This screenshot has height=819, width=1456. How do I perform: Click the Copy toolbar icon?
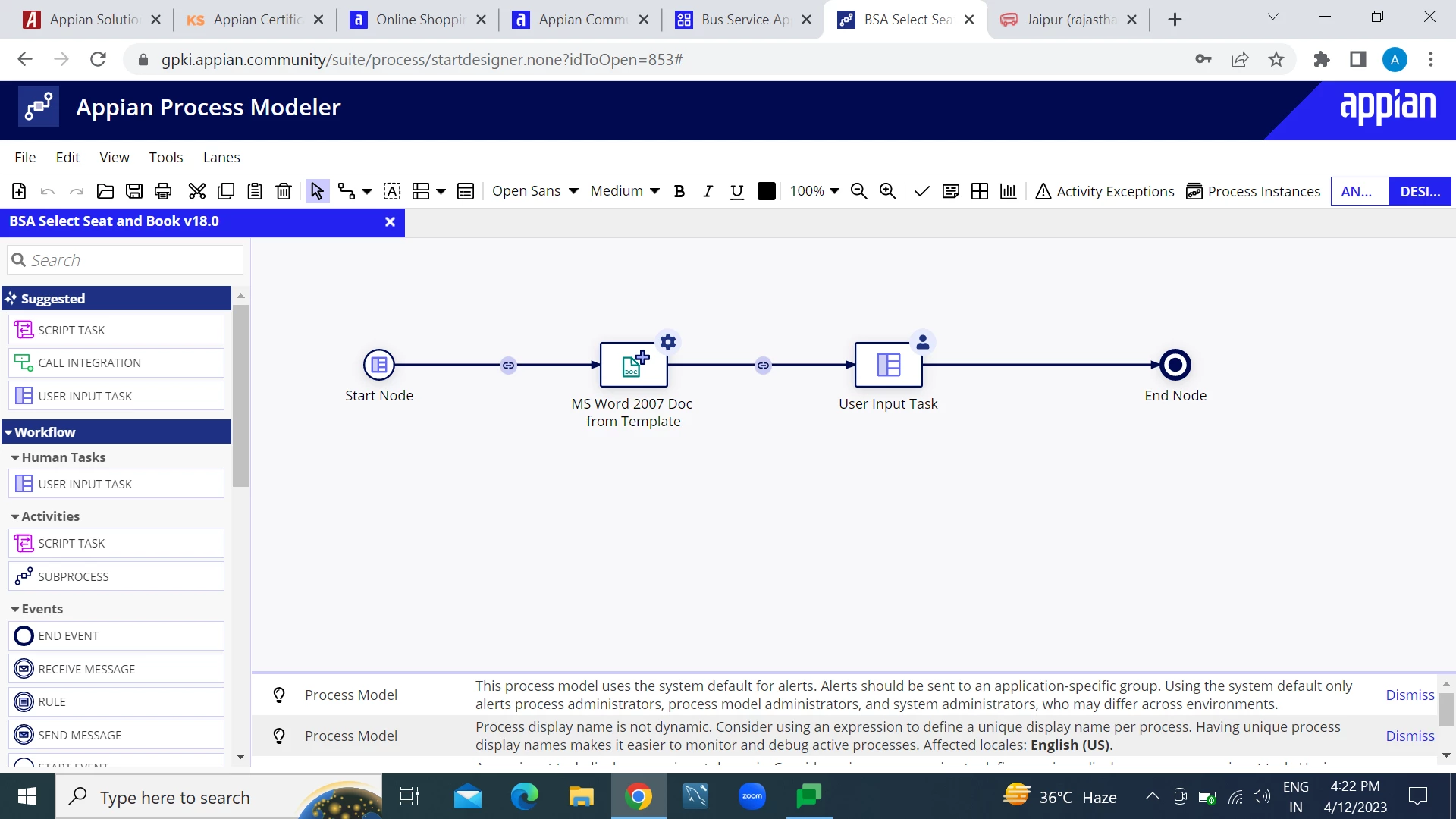click(226, 191)
